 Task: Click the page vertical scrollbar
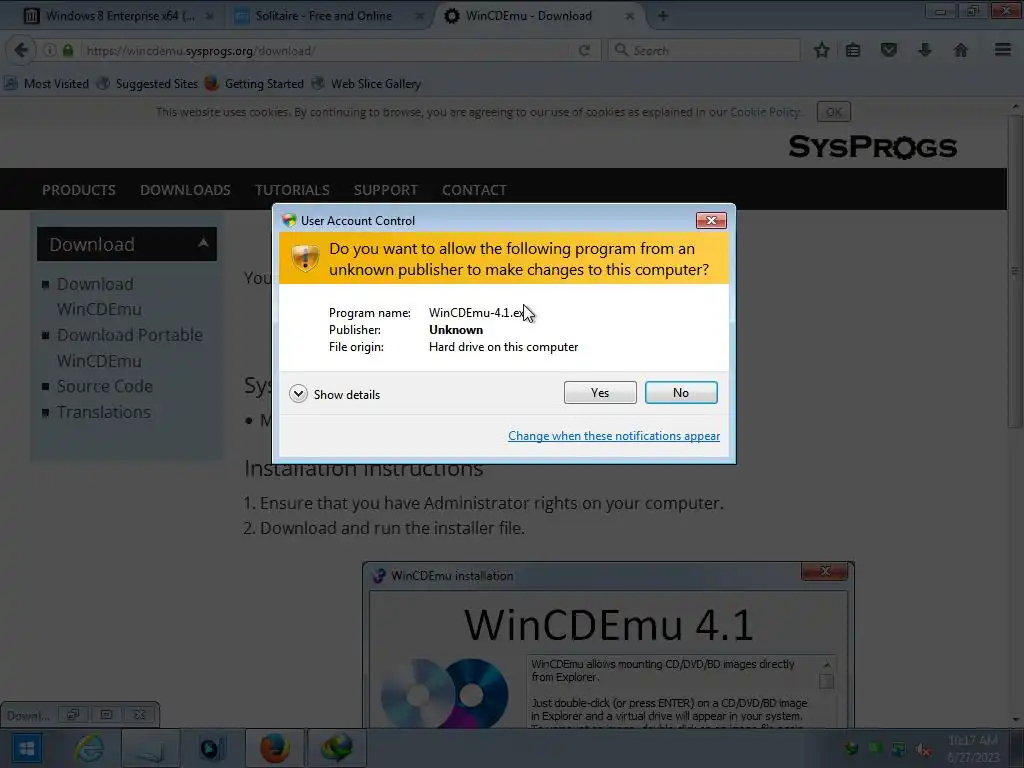pos(1015,272)
